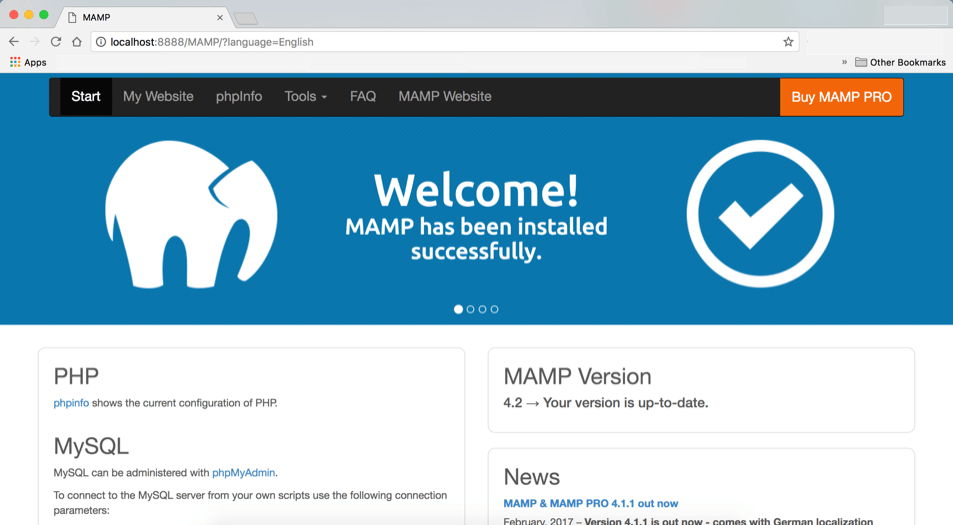
Task: Click the Buy MAMP PRO button
Action: (841, 97)
